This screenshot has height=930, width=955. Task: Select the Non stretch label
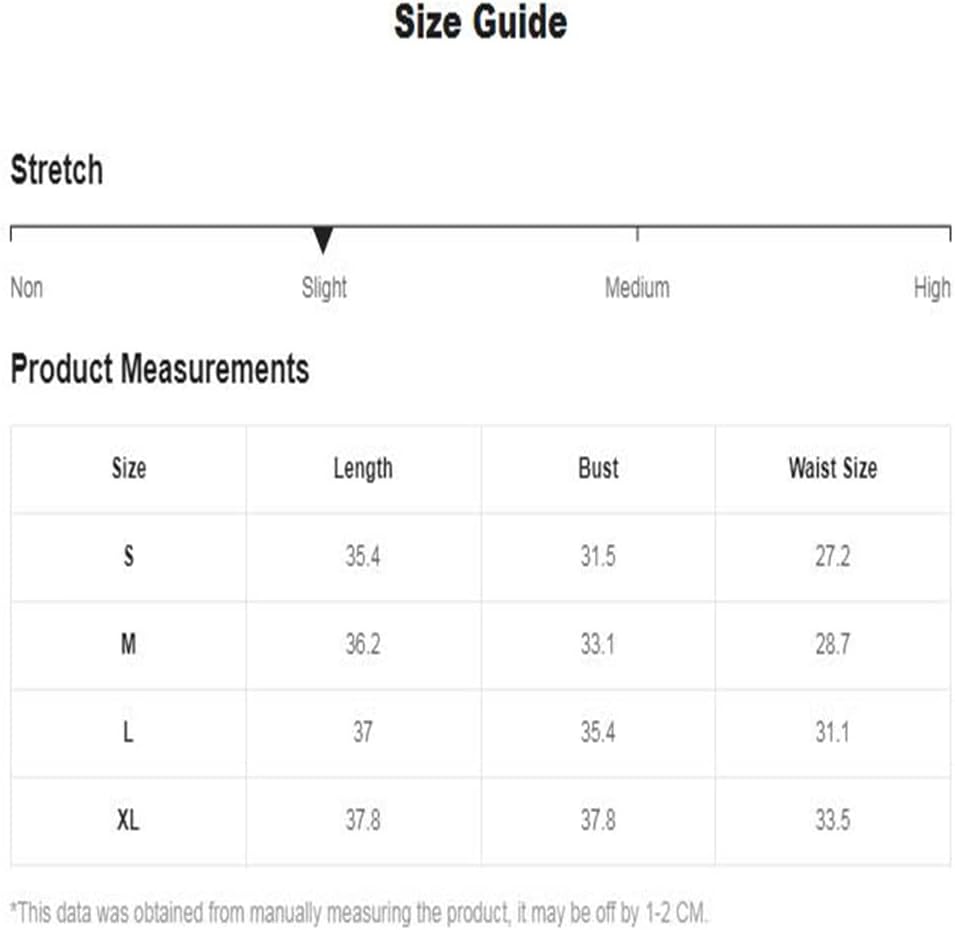tap(27, 287)
